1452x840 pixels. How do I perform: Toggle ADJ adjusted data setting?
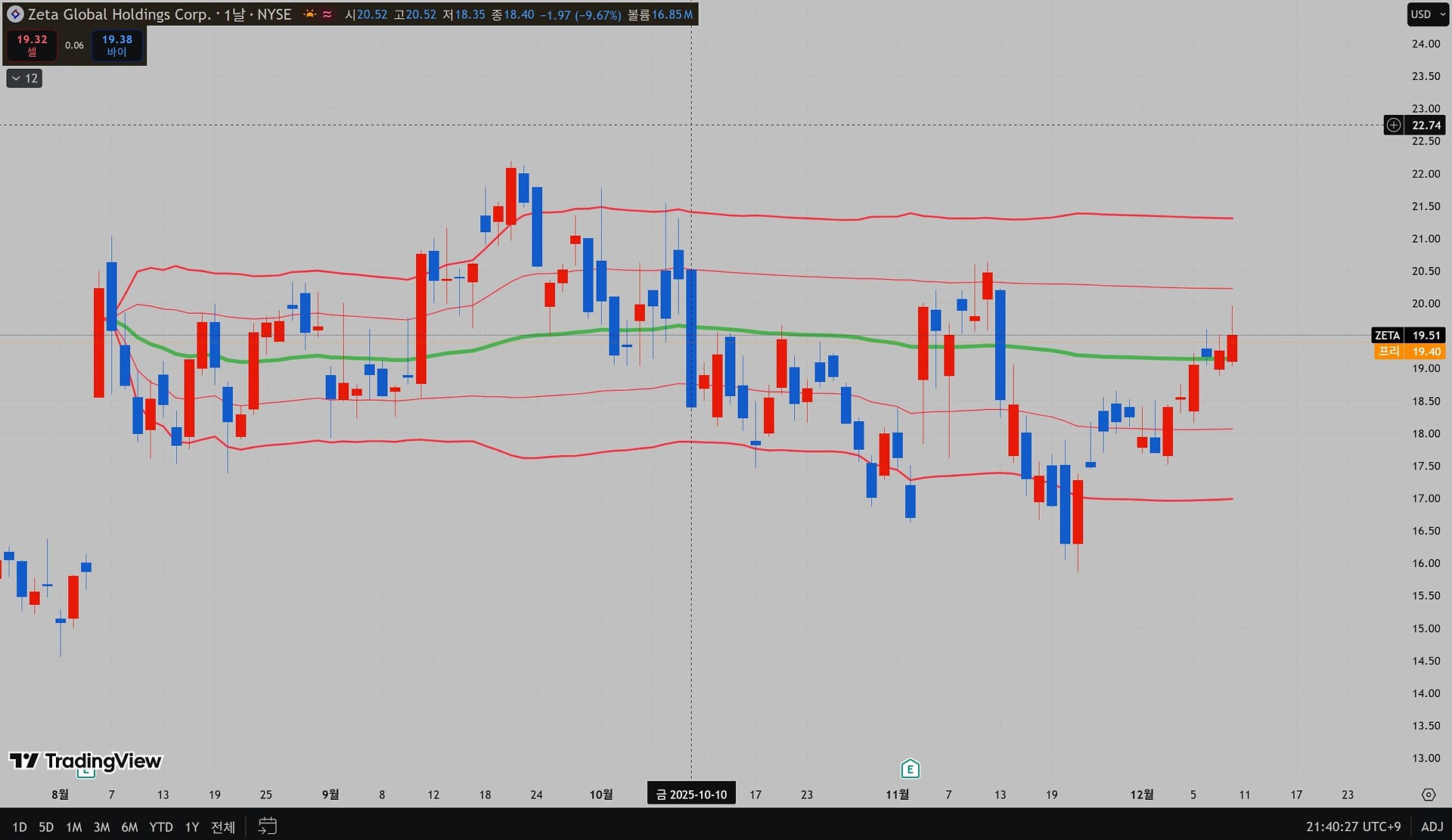pos(1432,826)
